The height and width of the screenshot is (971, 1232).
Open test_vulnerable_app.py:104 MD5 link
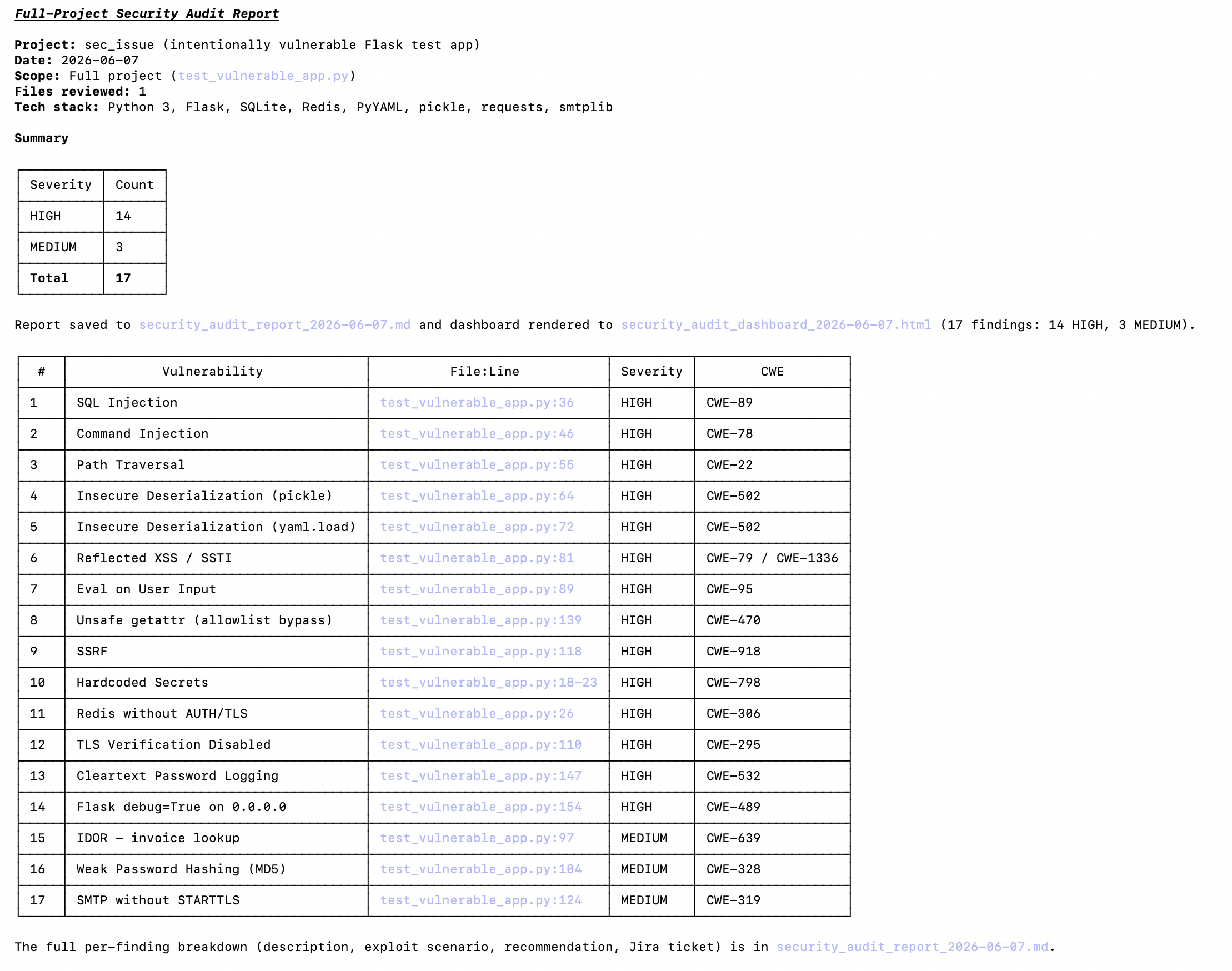coord(480,869)
